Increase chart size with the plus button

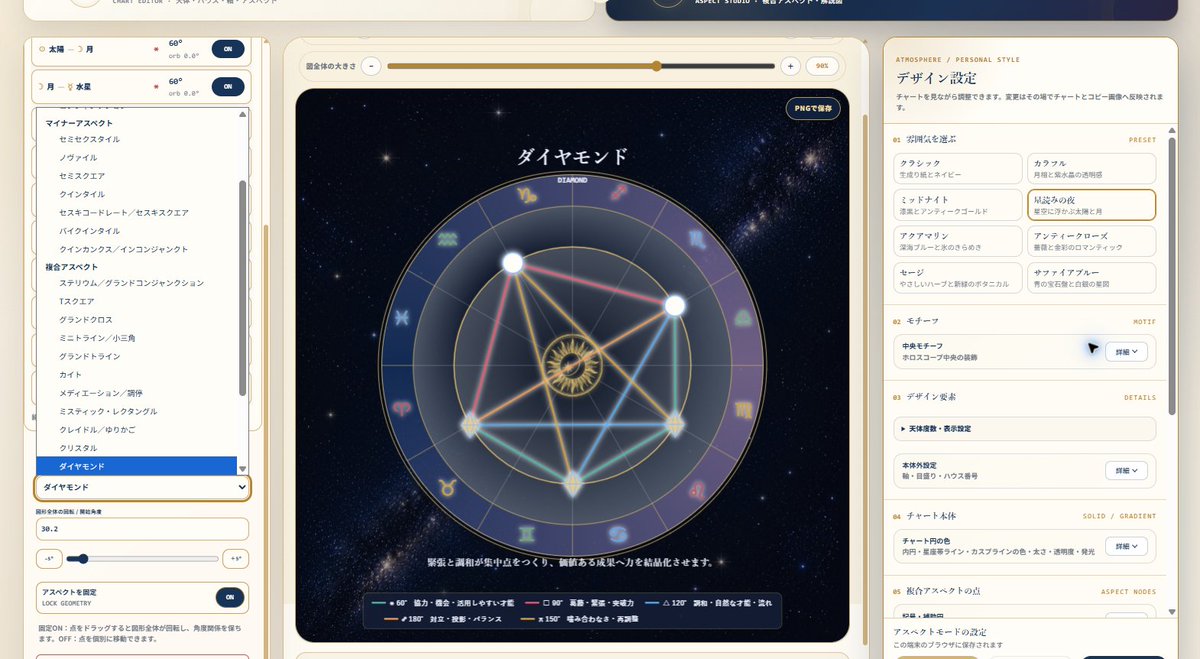790,66
